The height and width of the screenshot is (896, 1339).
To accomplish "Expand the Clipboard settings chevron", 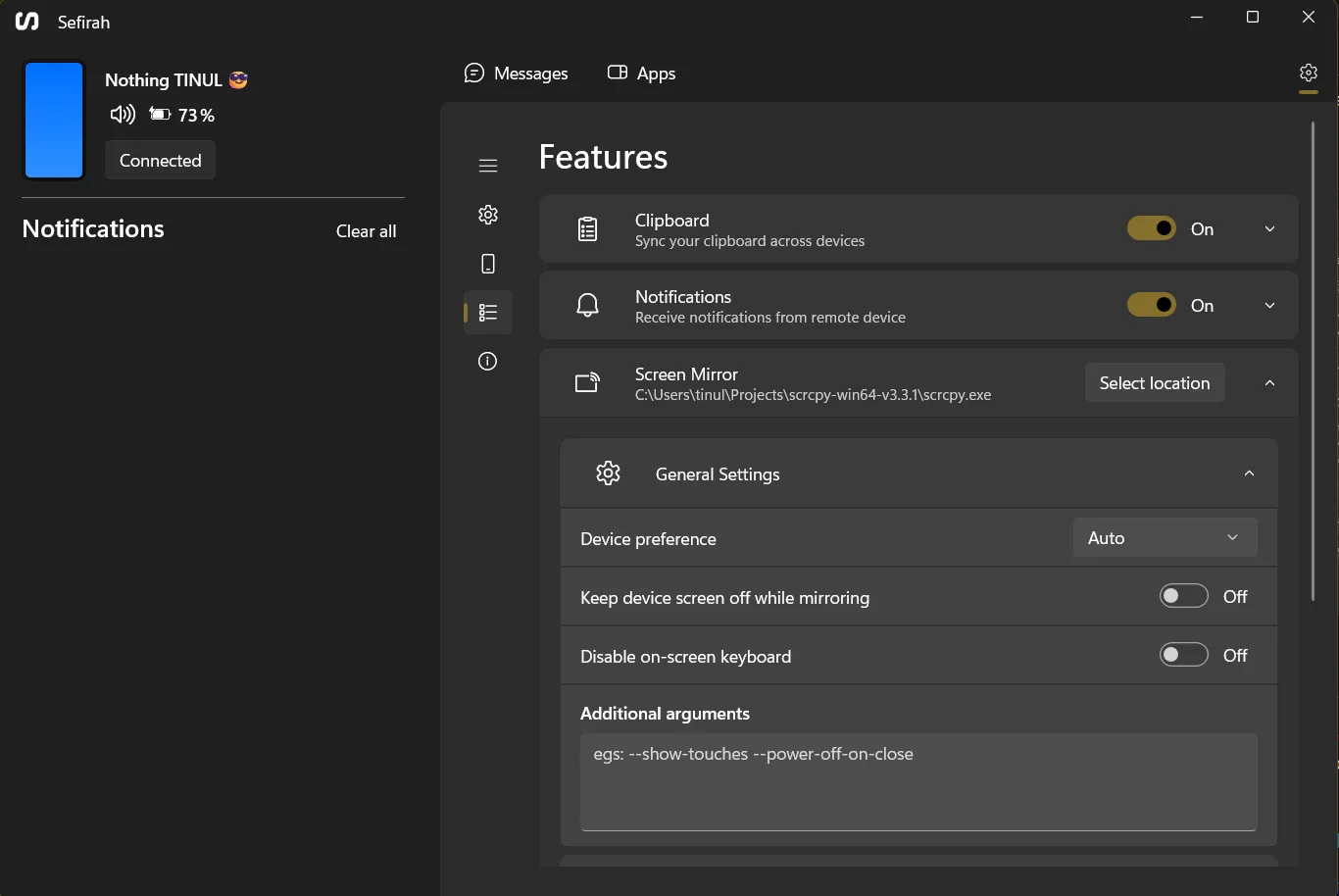I will pos(1269,228).
